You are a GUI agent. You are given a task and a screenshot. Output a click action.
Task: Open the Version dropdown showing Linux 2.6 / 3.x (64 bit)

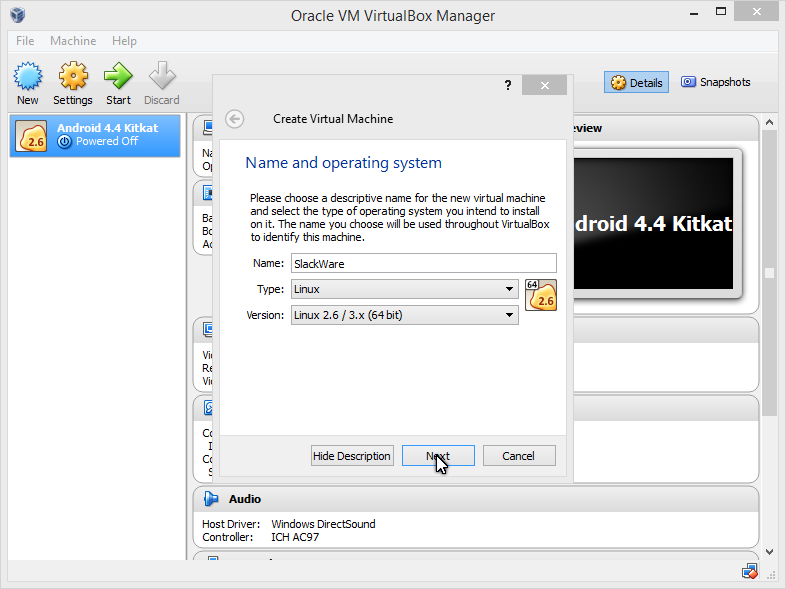coord(405,315)
